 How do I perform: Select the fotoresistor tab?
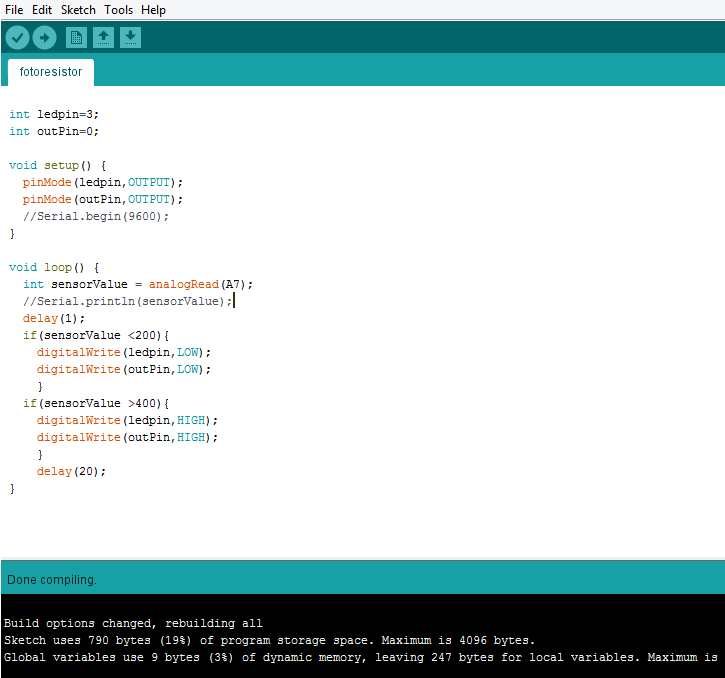click(x=51, y=72)
